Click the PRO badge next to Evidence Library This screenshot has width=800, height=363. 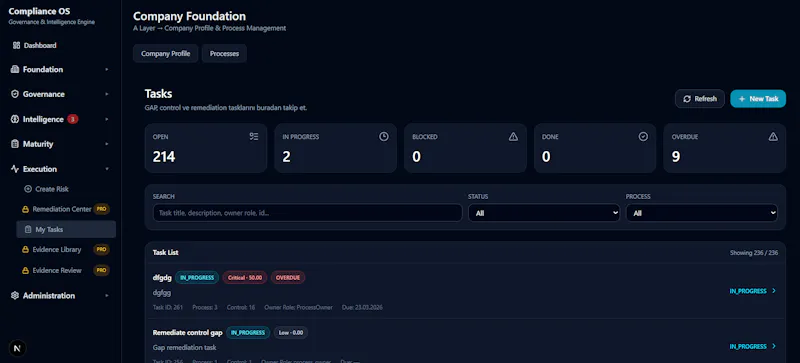pos(102,250)
